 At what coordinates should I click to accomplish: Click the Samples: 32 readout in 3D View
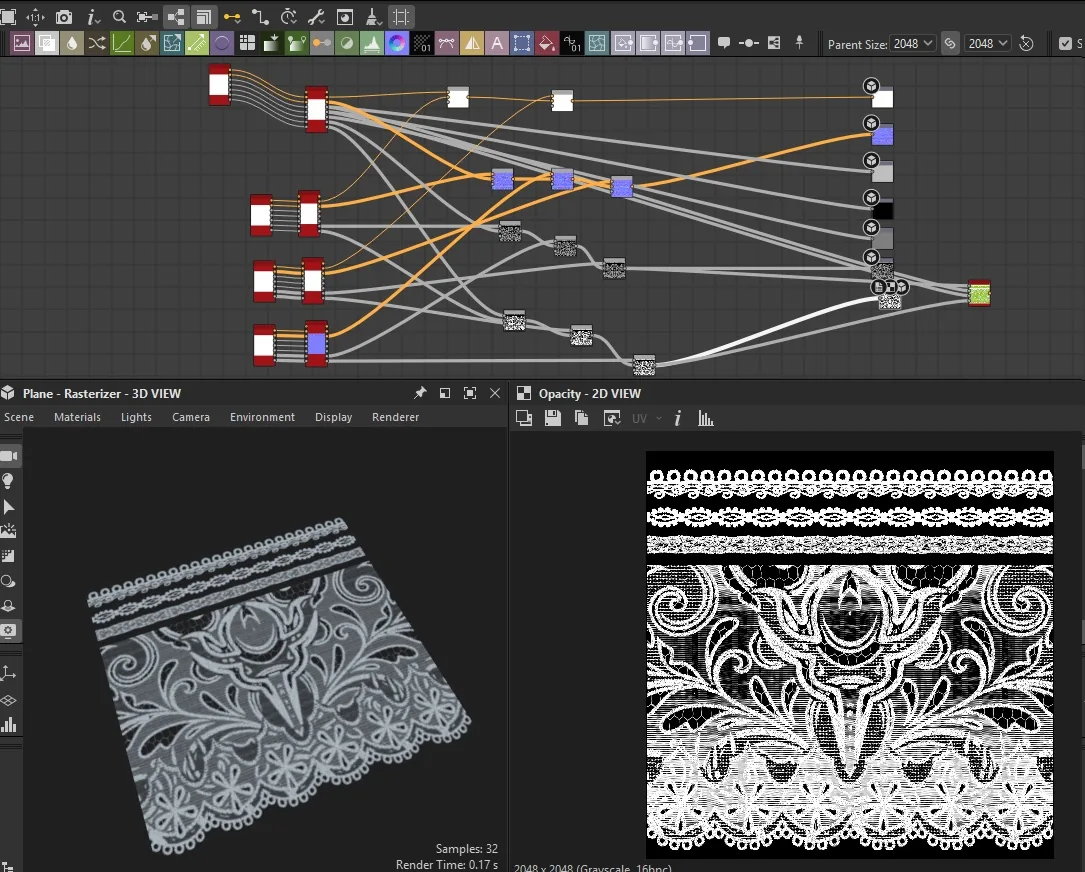click(466, 848)
